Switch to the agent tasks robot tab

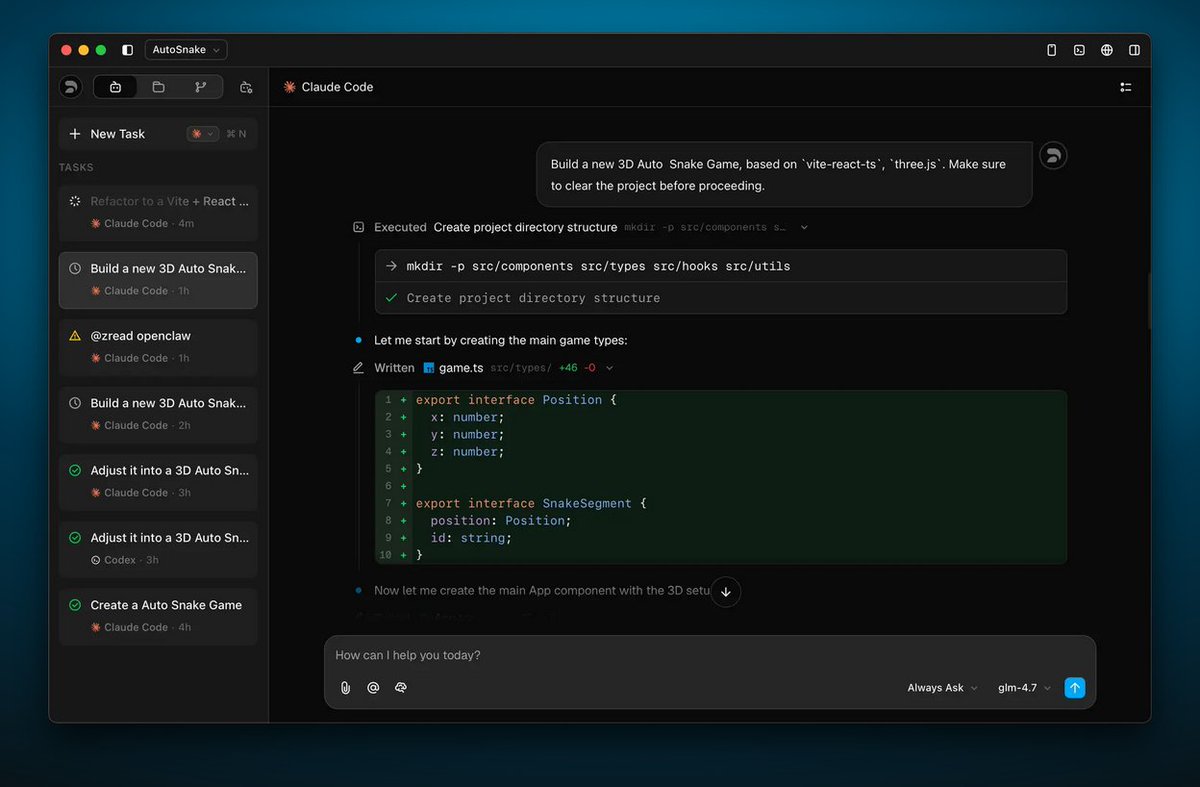[116, 87]
